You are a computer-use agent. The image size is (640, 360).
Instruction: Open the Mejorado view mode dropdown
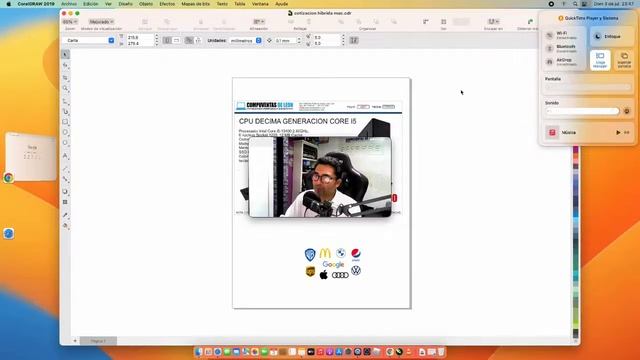[101, 22]
